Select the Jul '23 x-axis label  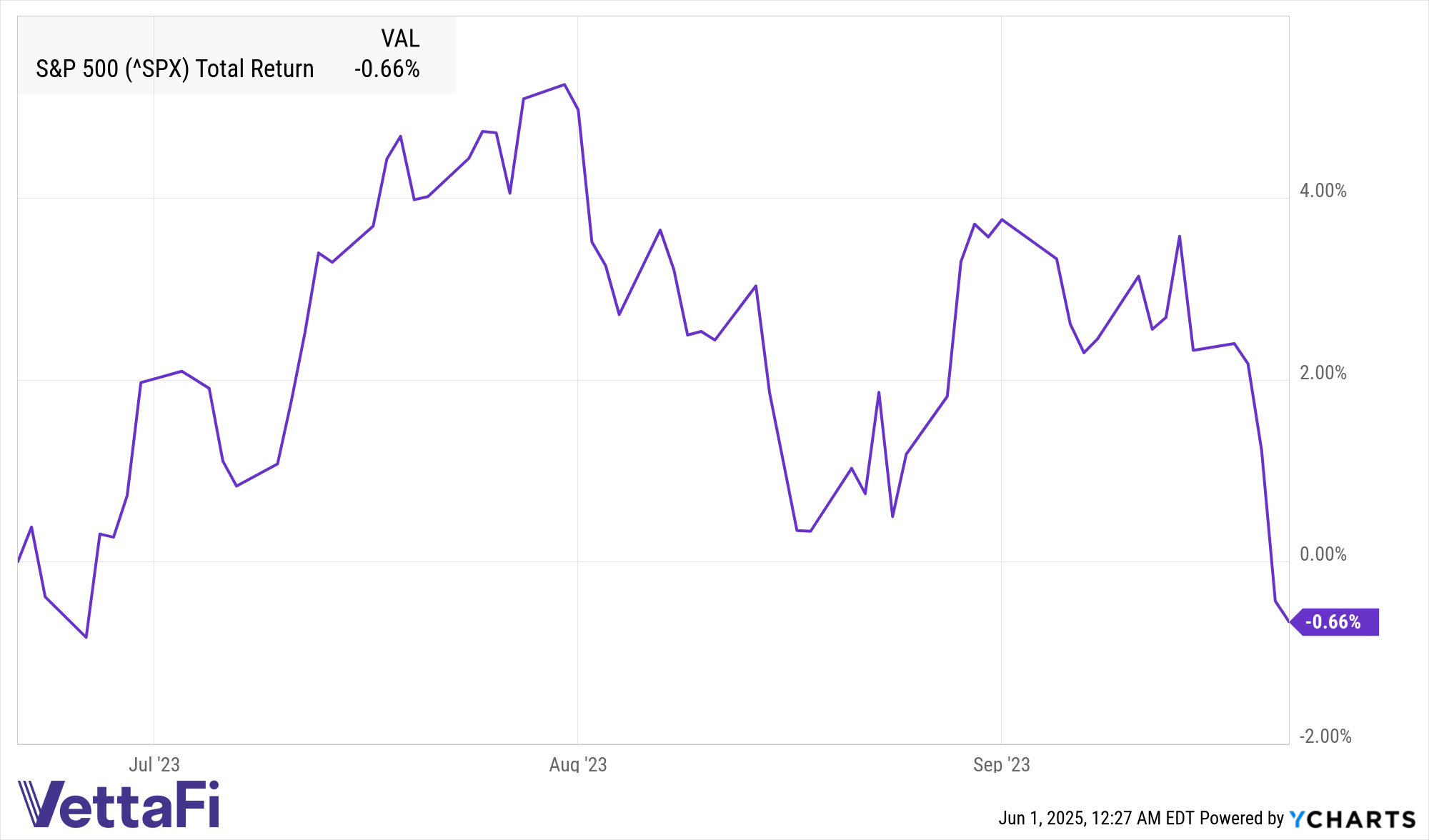[154, 765]
